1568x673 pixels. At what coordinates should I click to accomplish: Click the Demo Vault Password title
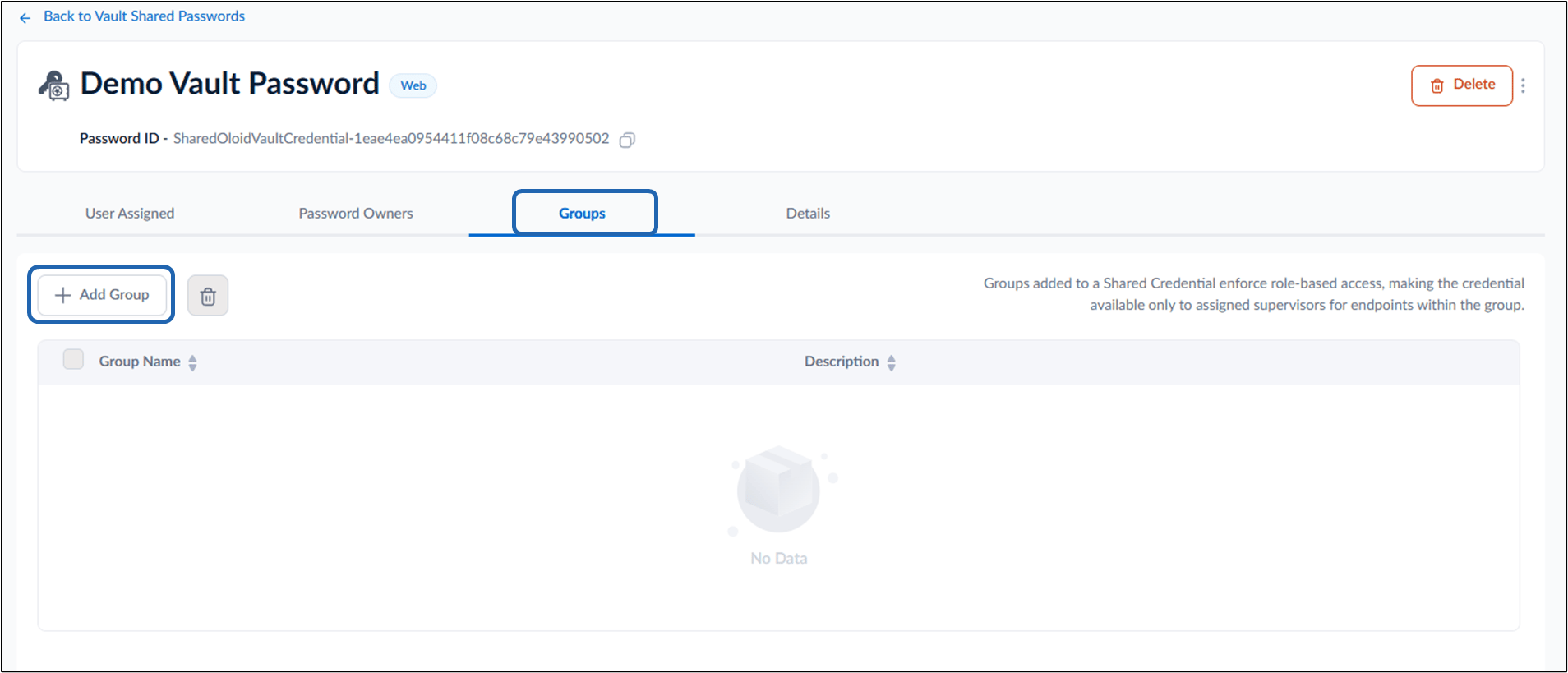tap(230, 84)
